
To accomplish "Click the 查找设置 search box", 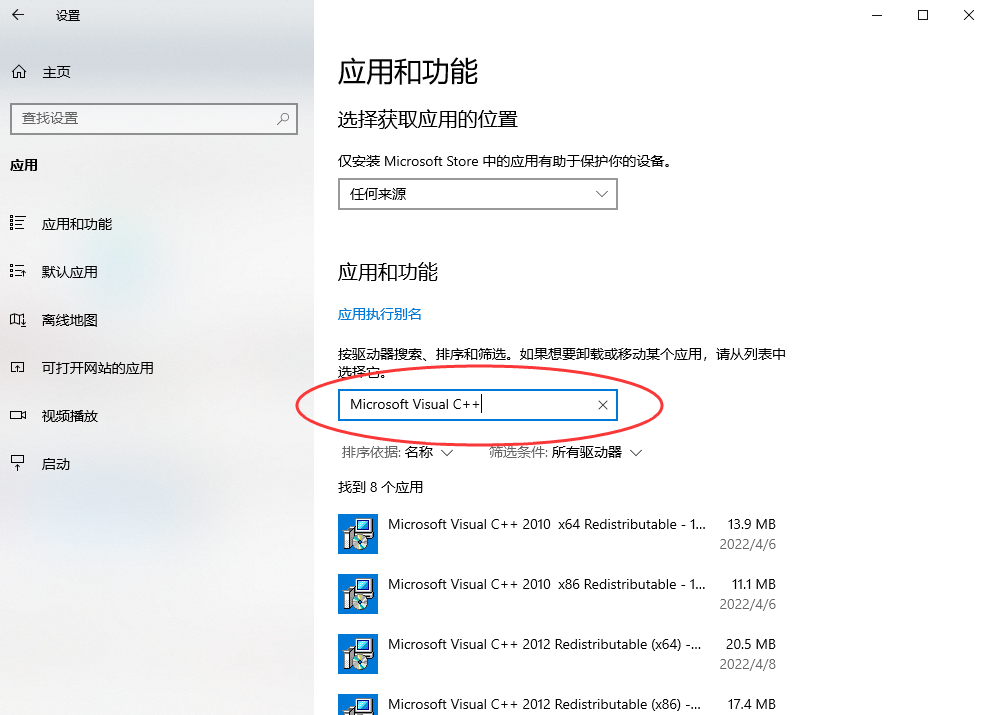I will 153,118.
